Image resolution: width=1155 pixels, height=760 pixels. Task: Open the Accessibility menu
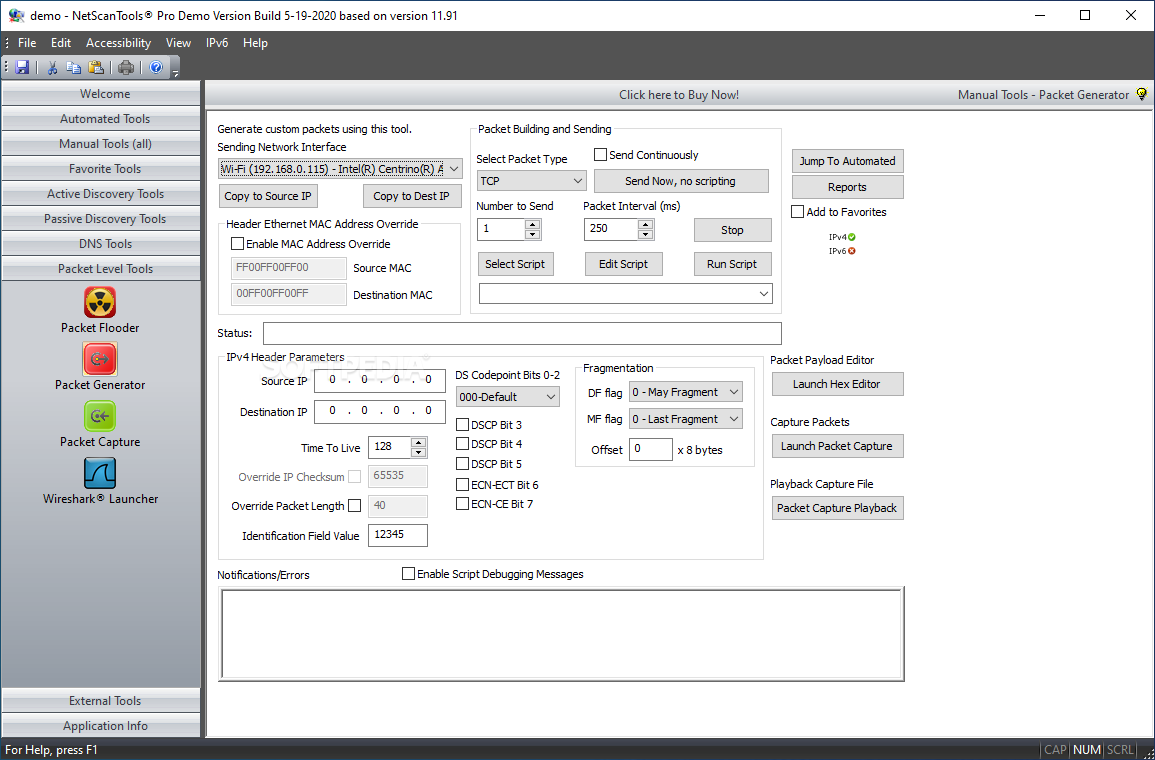click(x=119, y=43)
